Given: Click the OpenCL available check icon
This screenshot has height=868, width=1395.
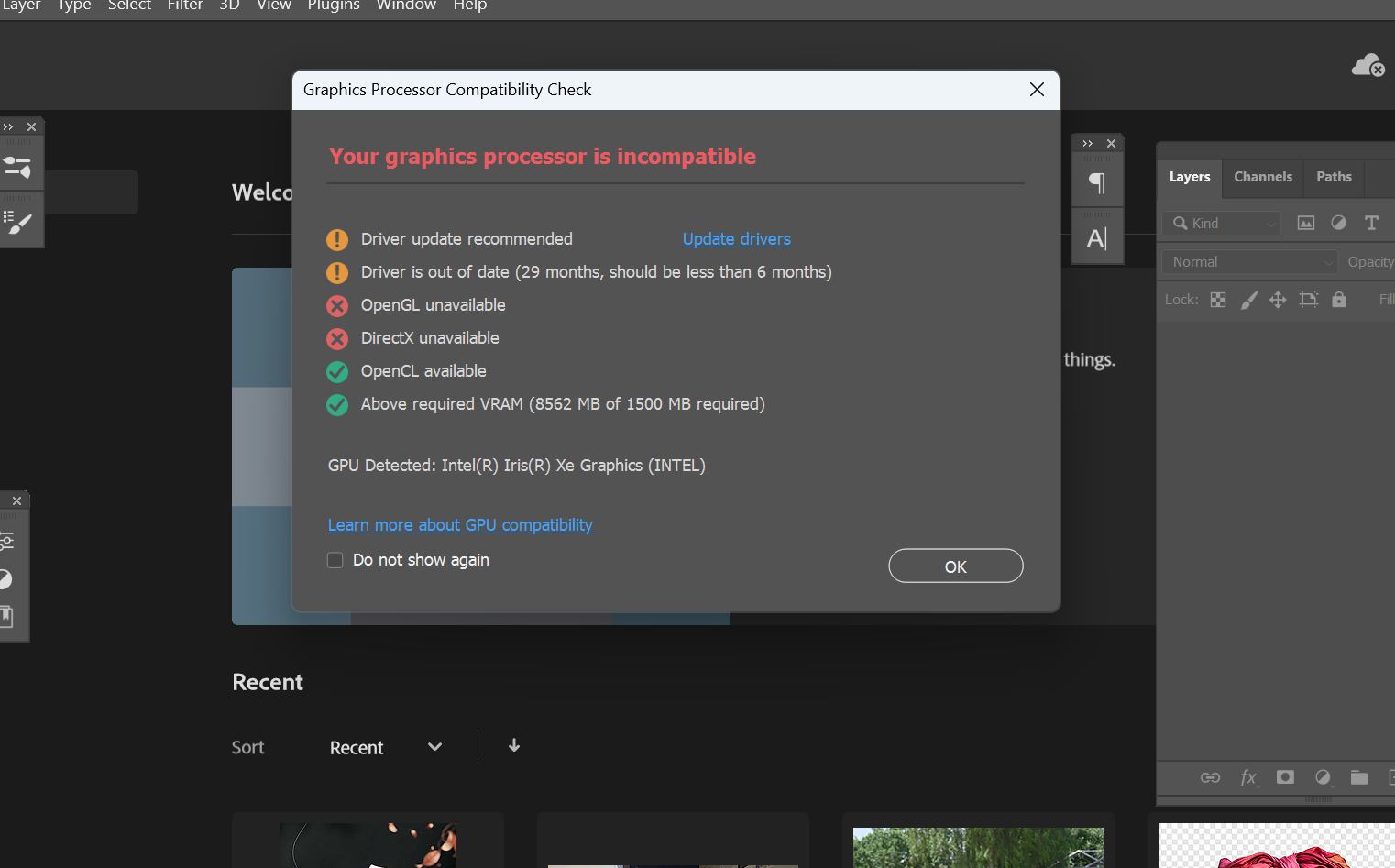Looking at the screenshot, I should pos(337,371).
